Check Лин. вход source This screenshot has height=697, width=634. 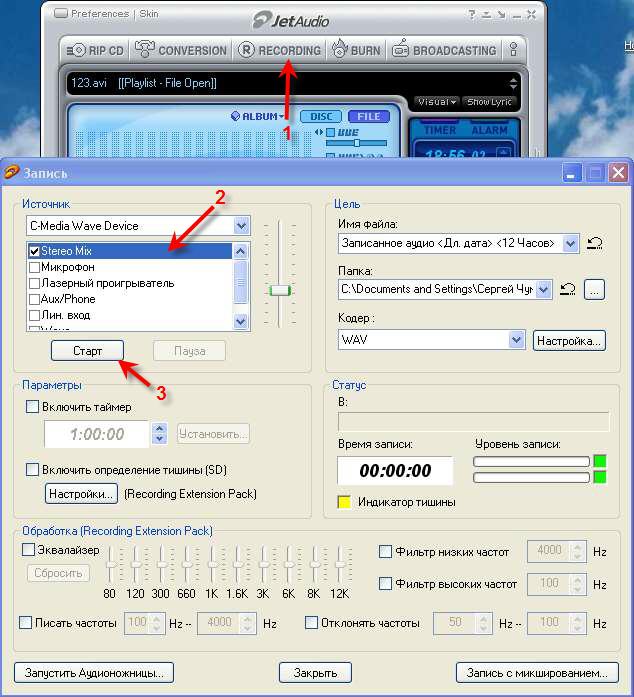click(x=34, y=315)
